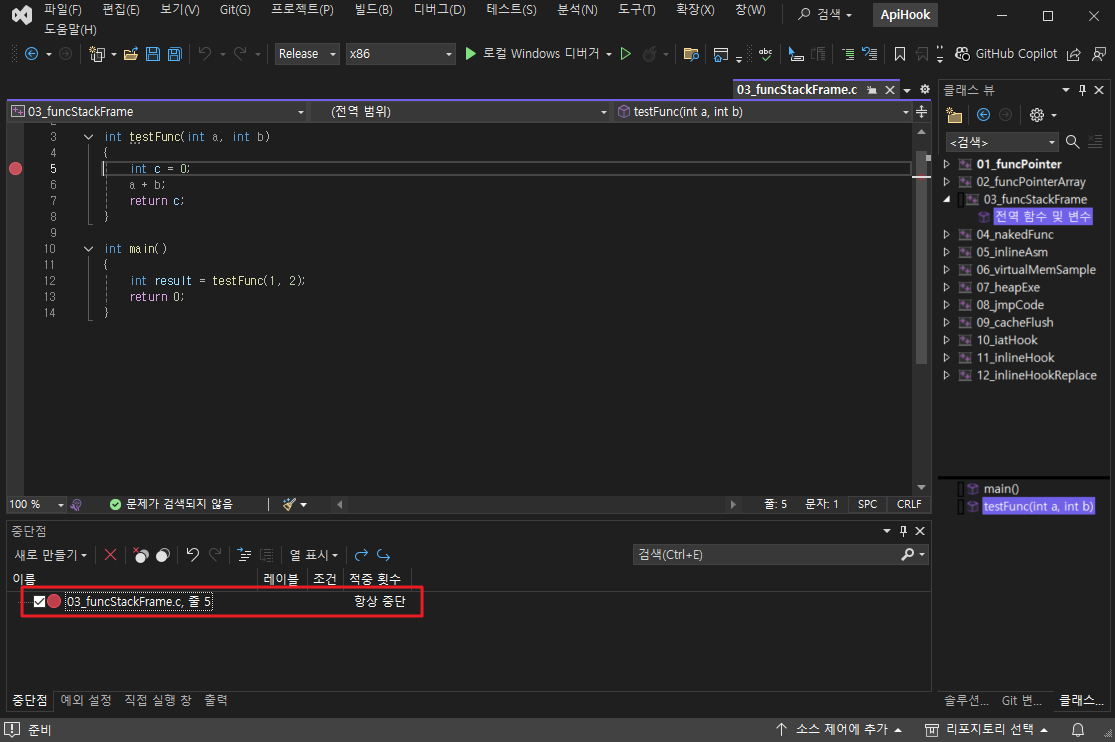Image resolution: width=1115 pixels, height=742 pixels.
Task: Click the share icon next to Copilot
Action: pyautogui.click(x=1074, y=54)
